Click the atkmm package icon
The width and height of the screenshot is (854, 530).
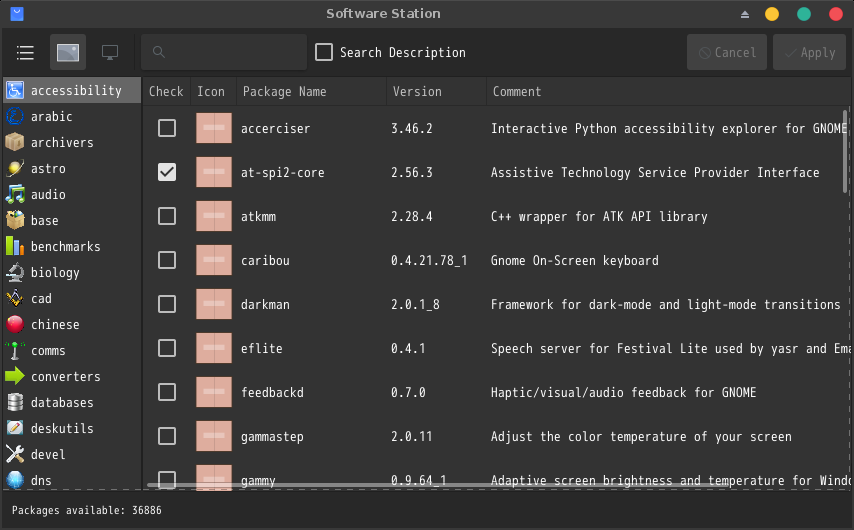tap(214, 216)
